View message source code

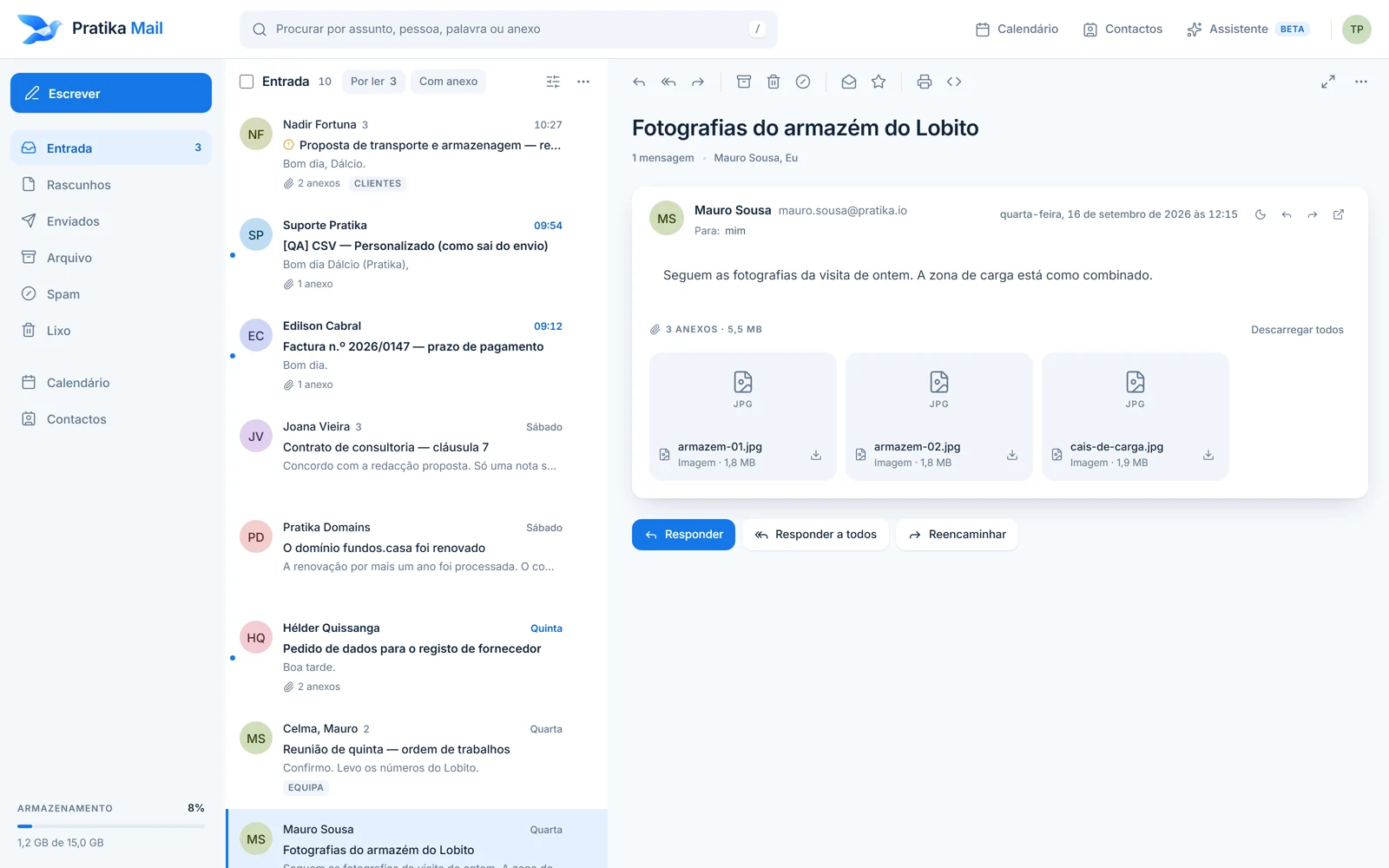coord(954,82)
